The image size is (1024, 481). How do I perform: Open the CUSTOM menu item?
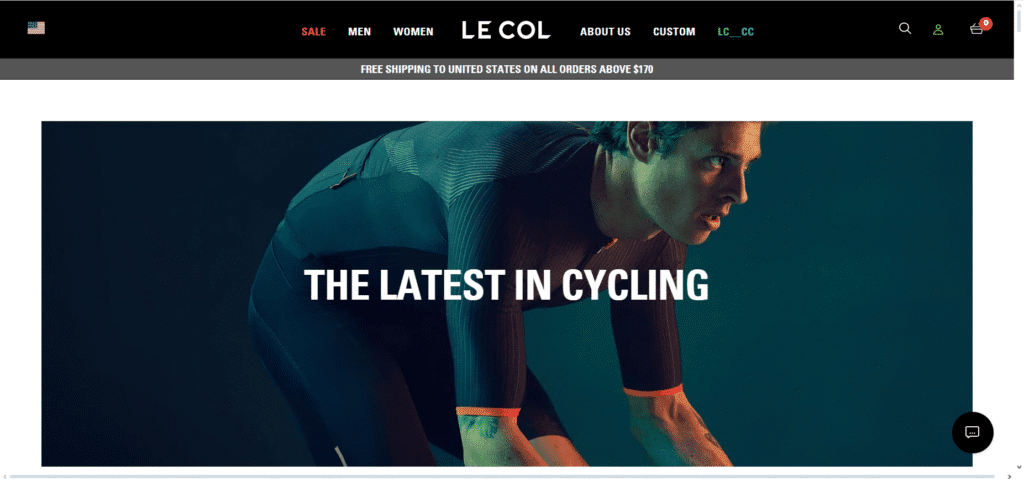click(x=674, y=32)
